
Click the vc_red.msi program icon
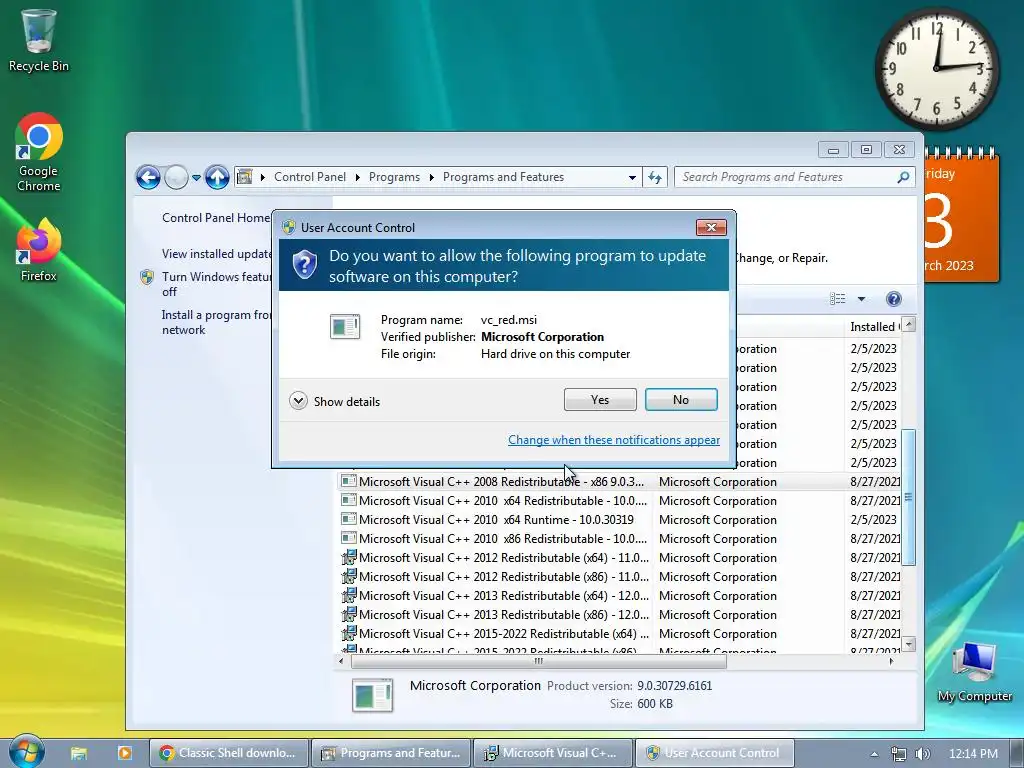click(x=345, y=327)
